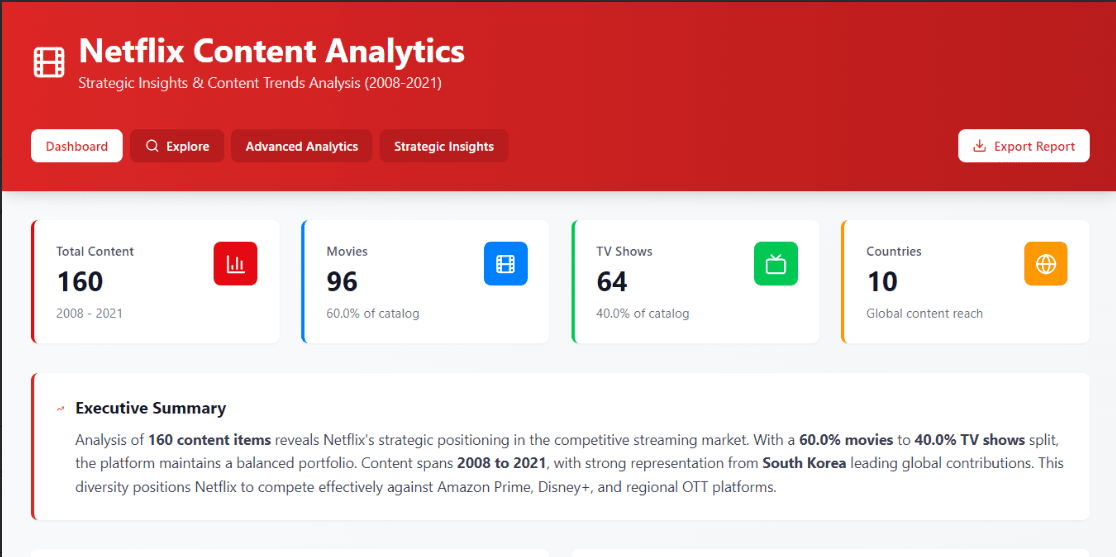Click the Global content reach text
The height and width of the screenshot is (557, 1116).
coord(925,313)
